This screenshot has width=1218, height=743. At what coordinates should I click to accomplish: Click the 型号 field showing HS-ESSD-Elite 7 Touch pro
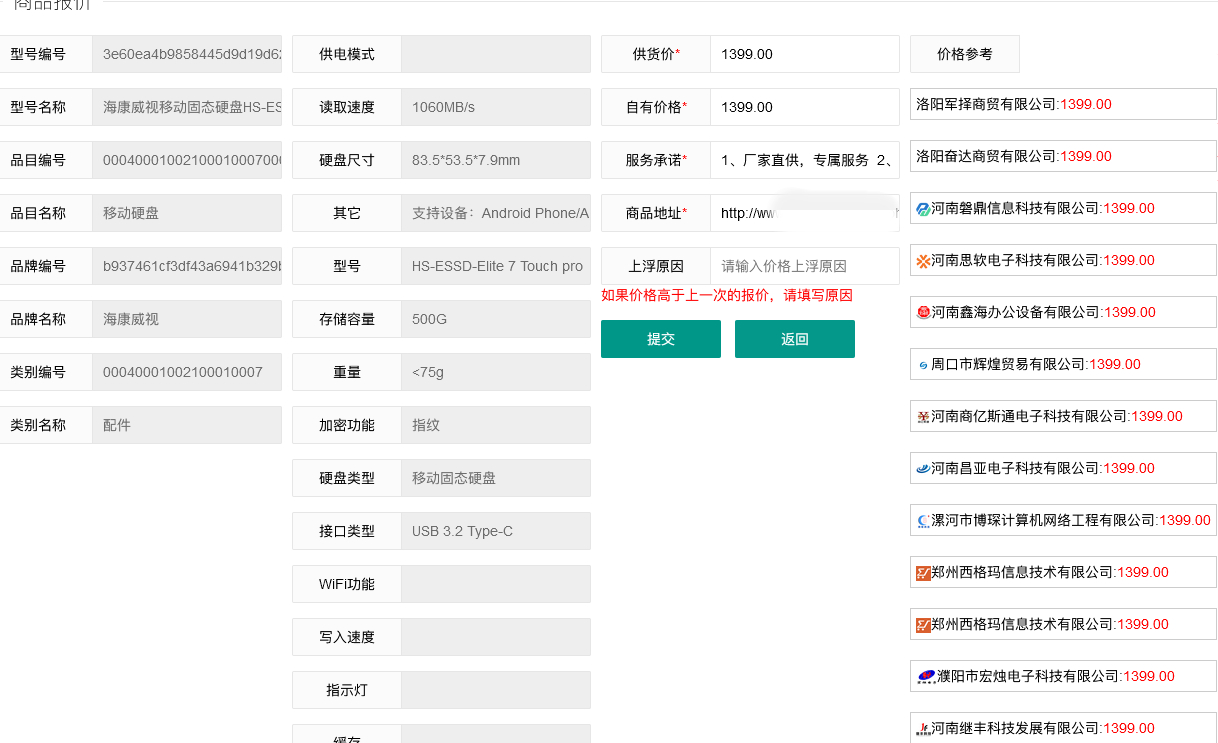click(496, 266)
